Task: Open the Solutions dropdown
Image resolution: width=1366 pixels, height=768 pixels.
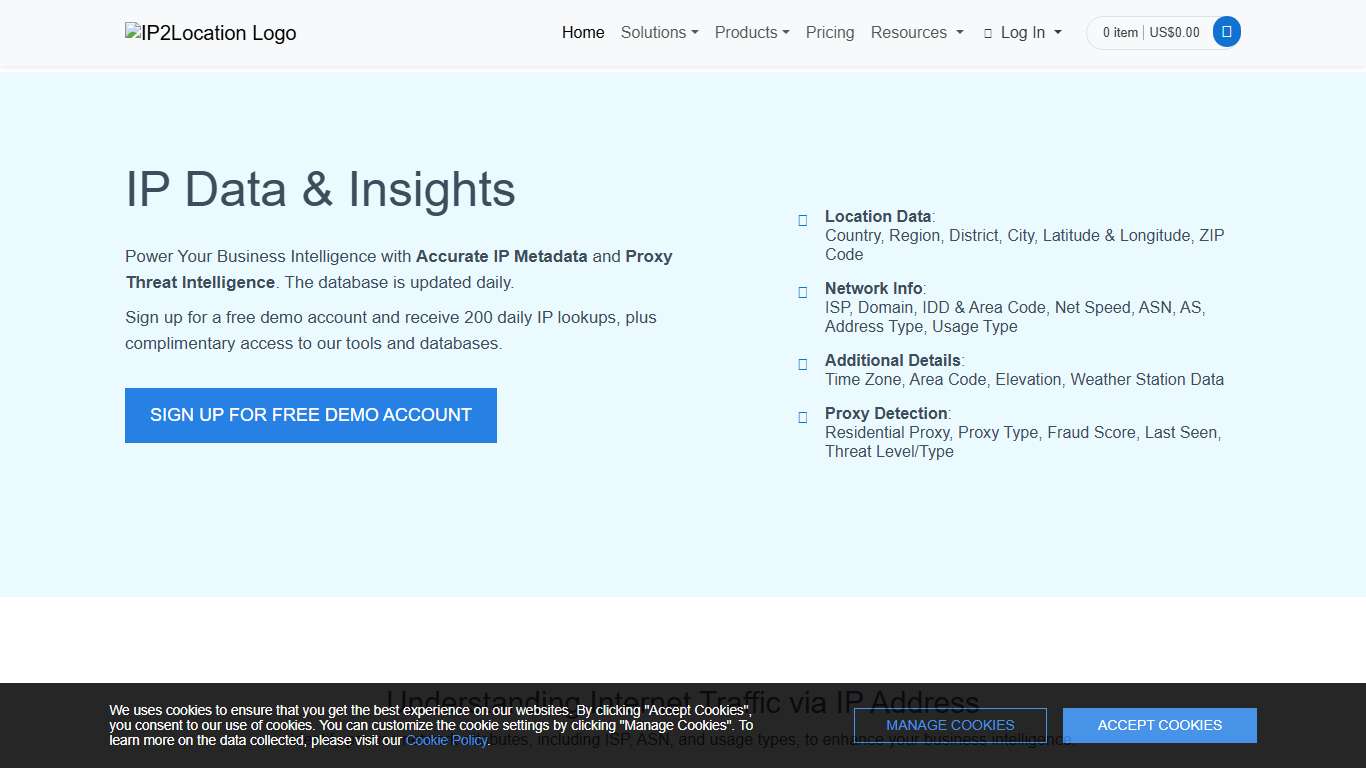Action: [659, 32]
